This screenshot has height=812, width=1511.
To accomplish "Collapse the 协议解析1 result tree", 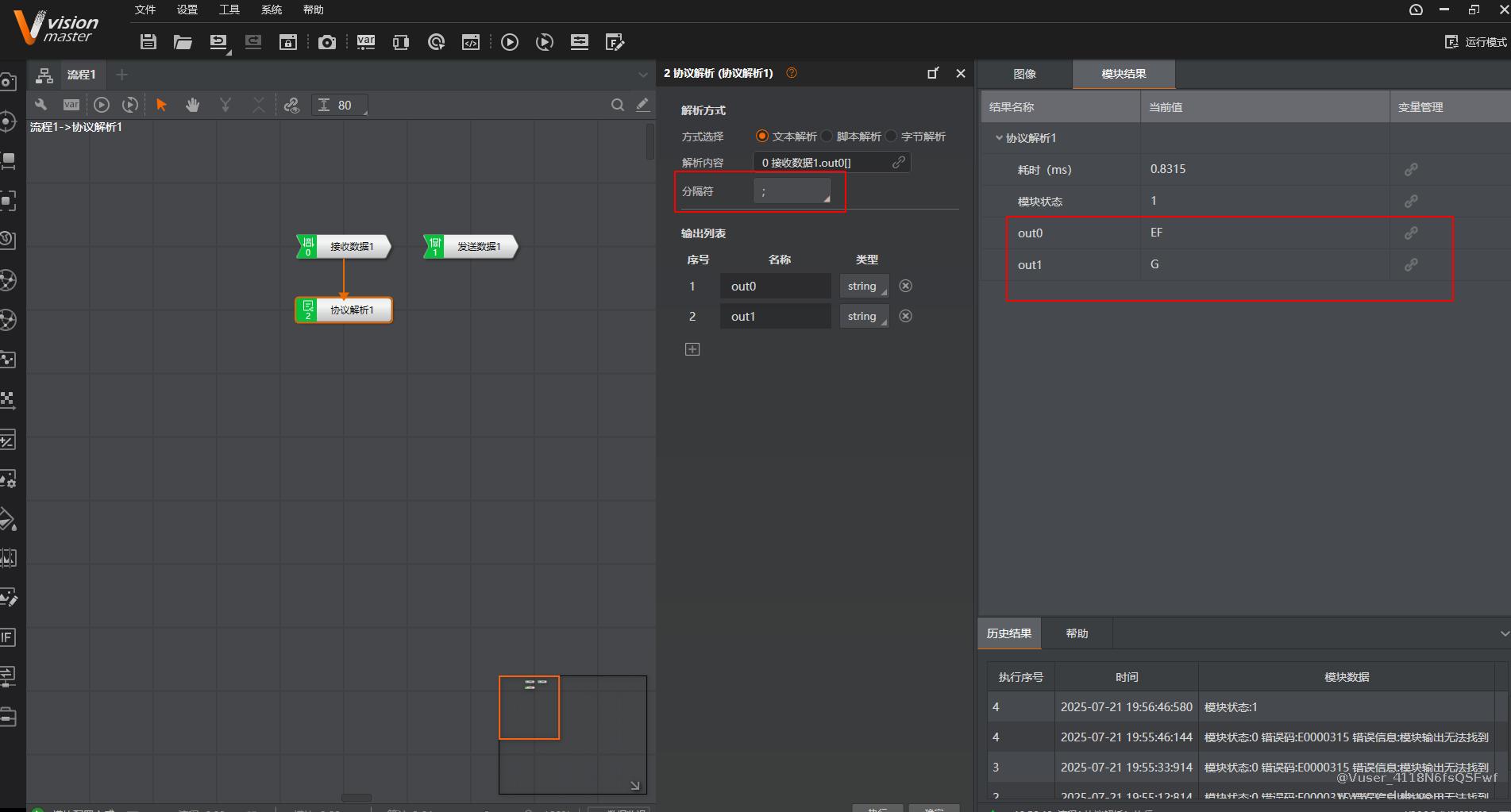I will (999, 138).
